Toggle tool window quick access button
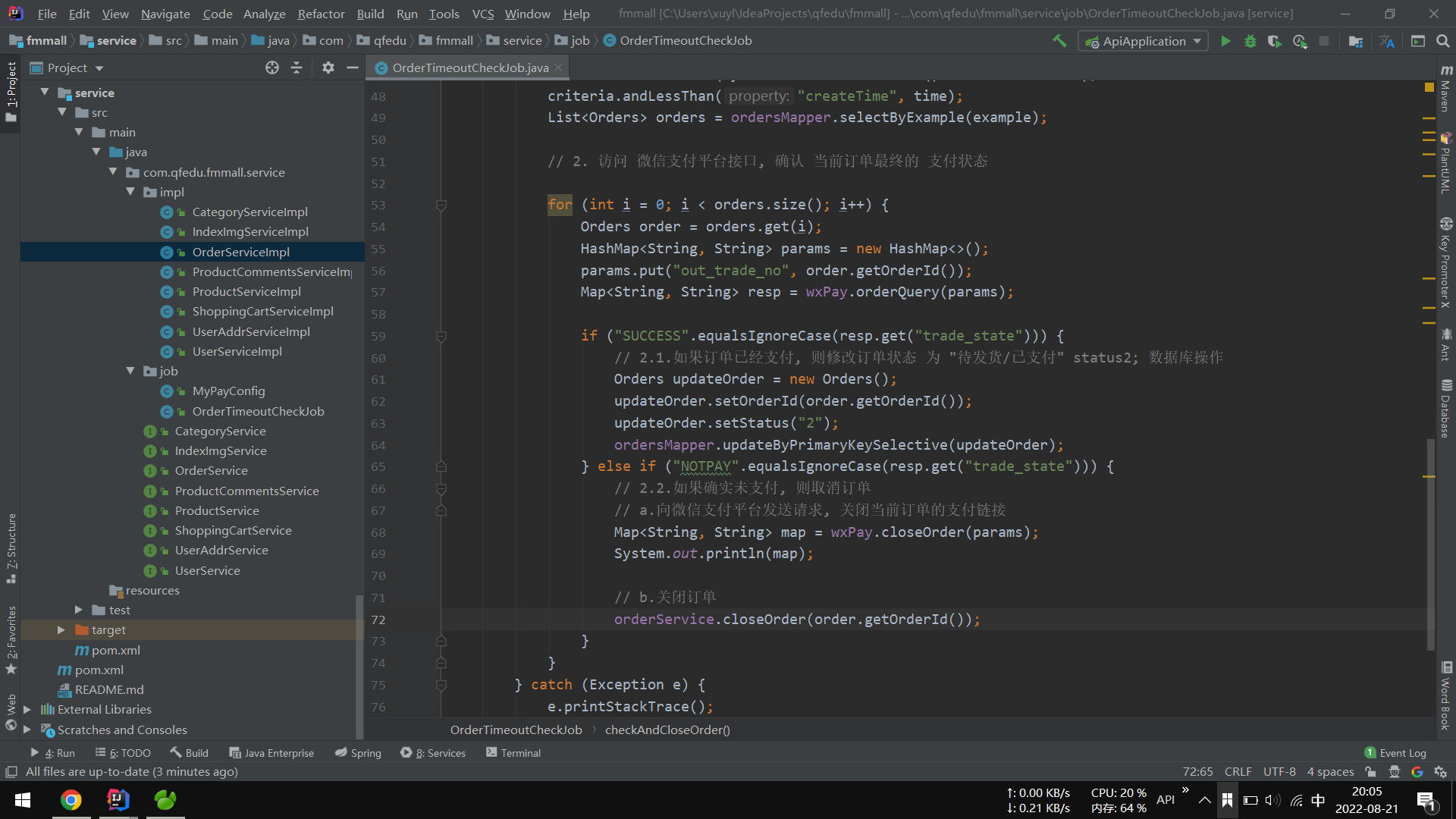 pos(11,772)
